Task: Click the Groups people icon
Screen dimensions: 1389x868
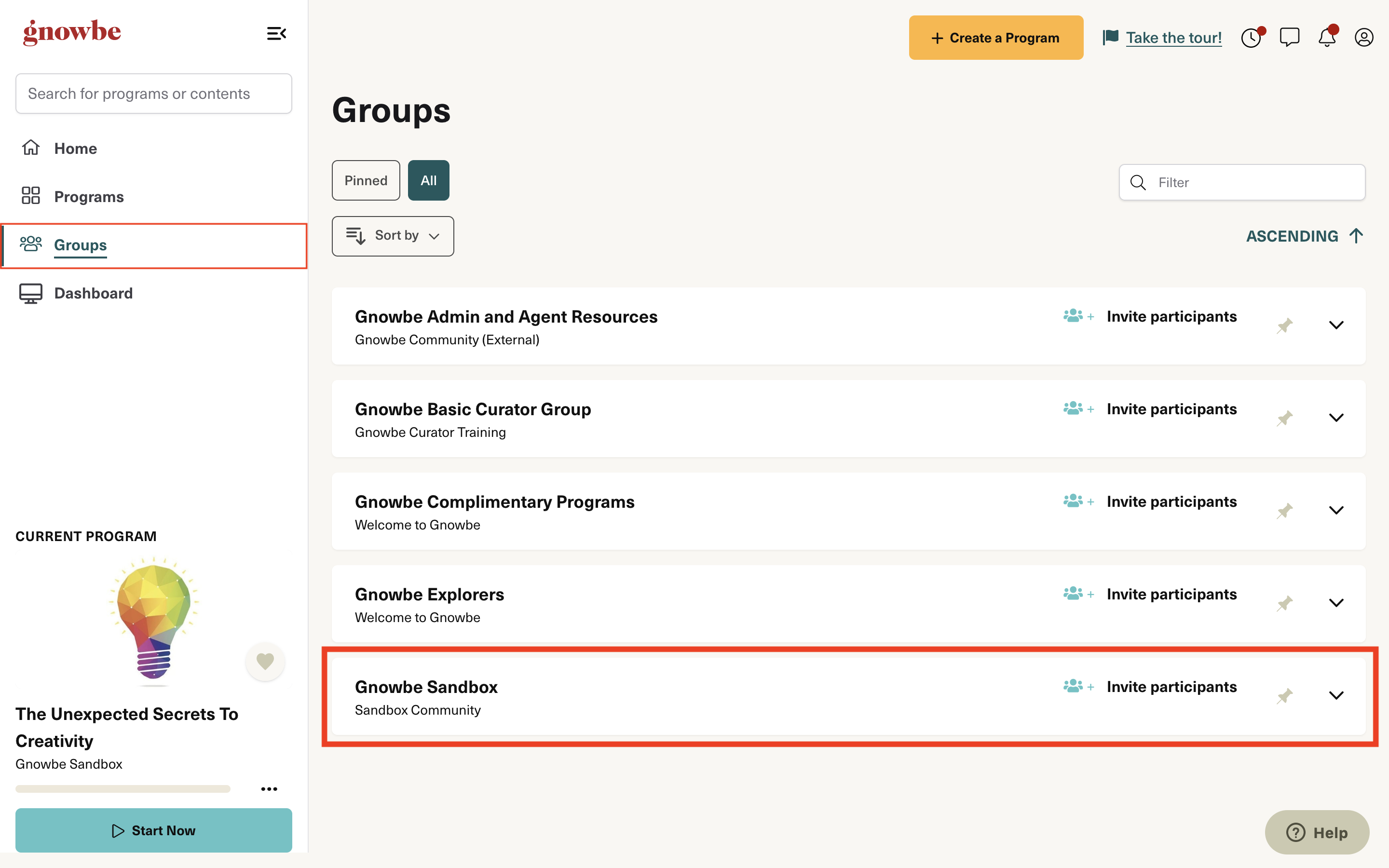Action: (31, 244)
